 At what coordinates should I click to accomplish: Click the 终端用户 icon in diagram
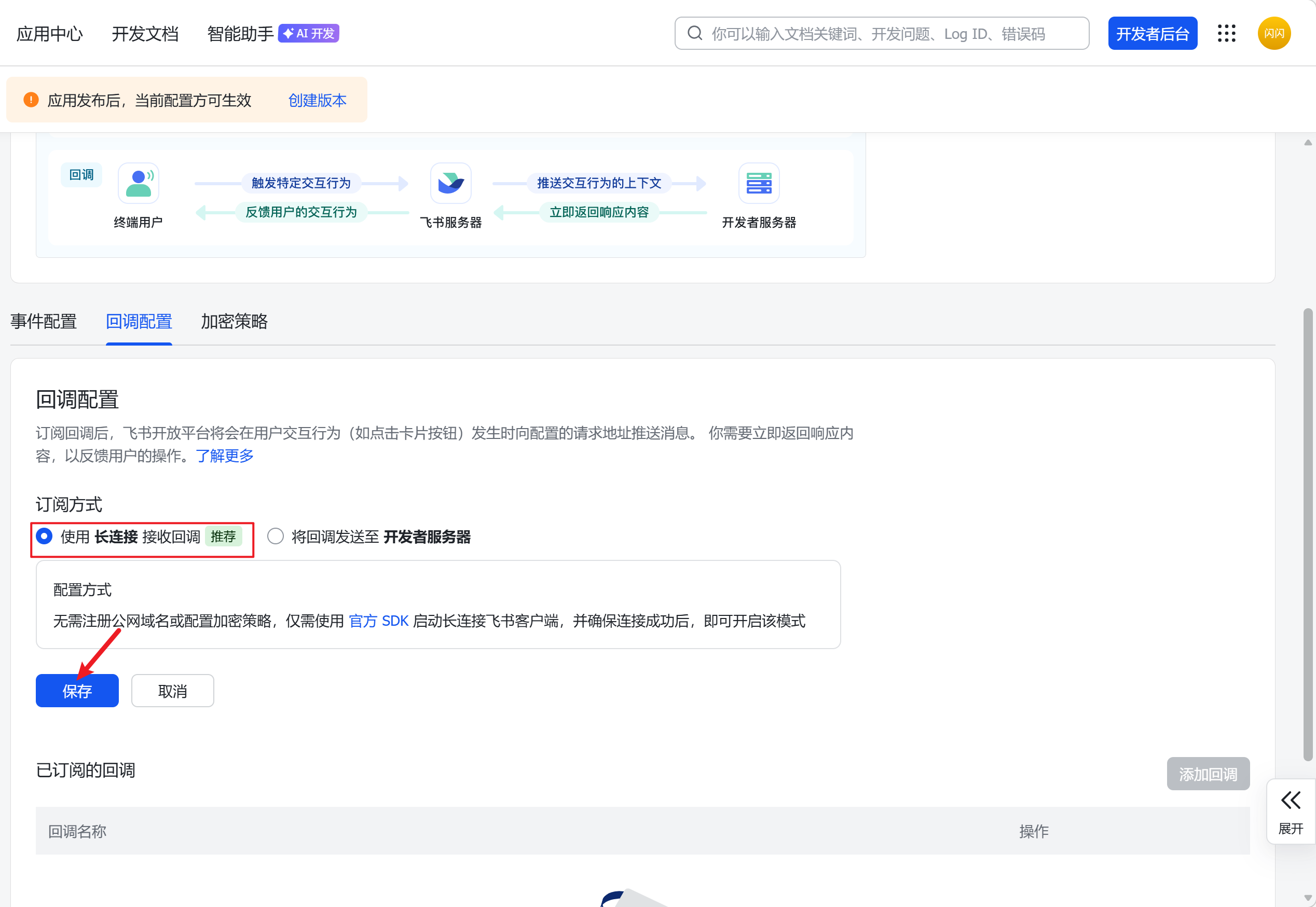[x=138, y=183]
